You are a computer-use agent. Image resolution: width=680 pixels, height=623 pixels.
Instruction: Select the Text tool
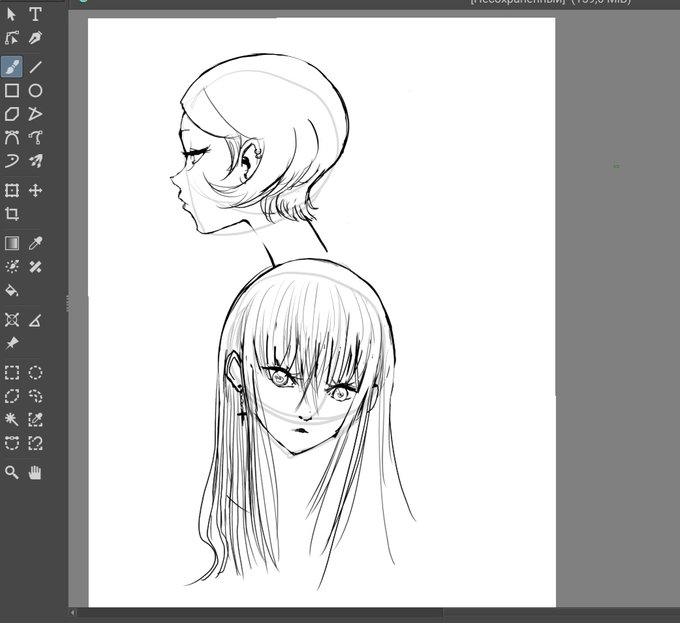35,15
